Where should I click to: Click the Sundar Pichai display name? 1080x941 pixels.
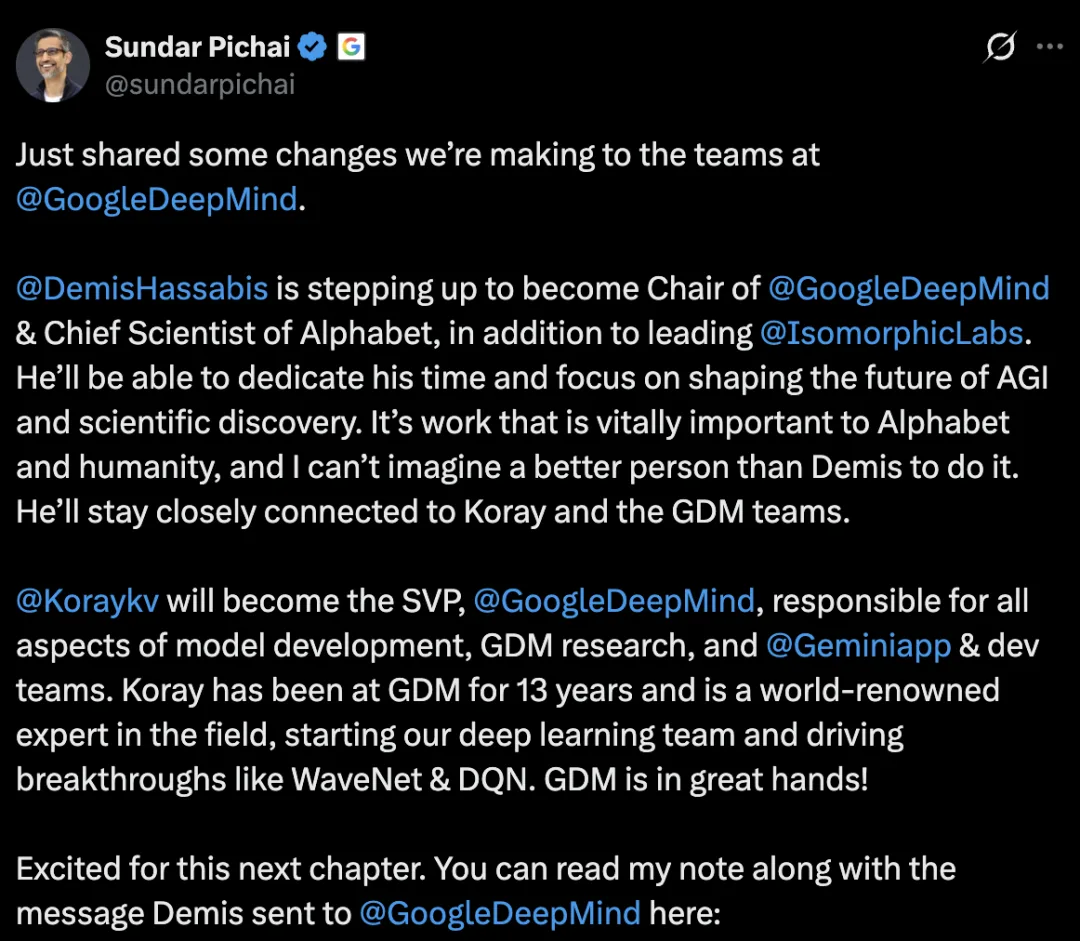click(x=198, y=47)
